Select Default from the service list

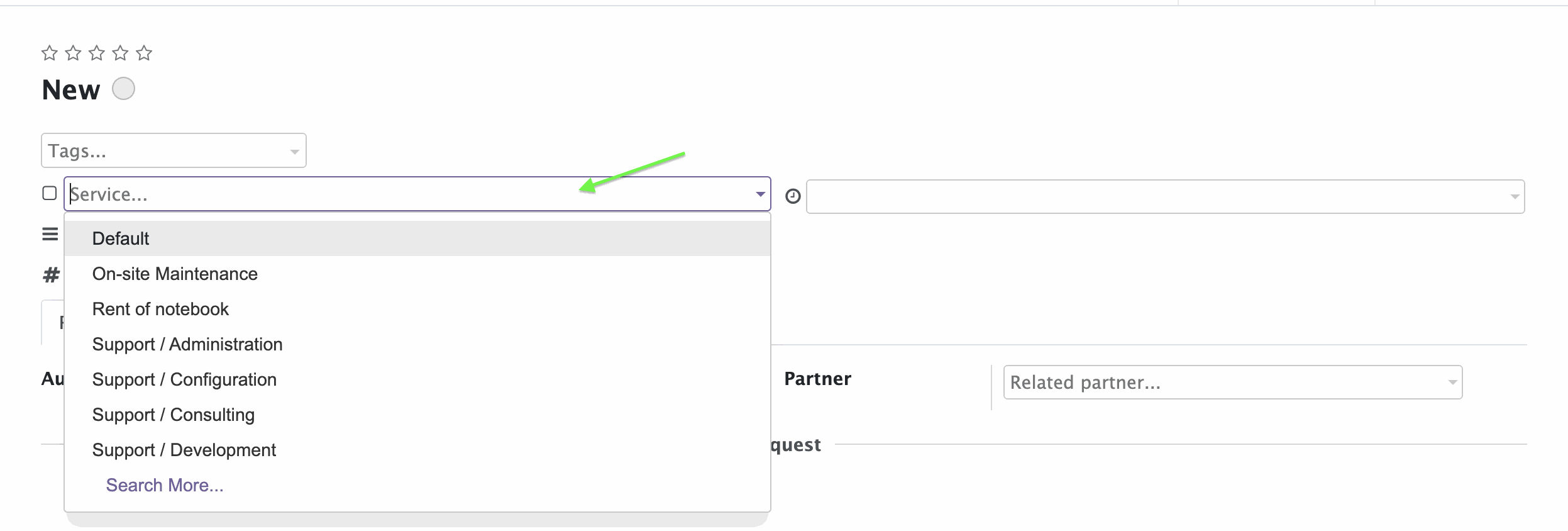coord(417,238)
